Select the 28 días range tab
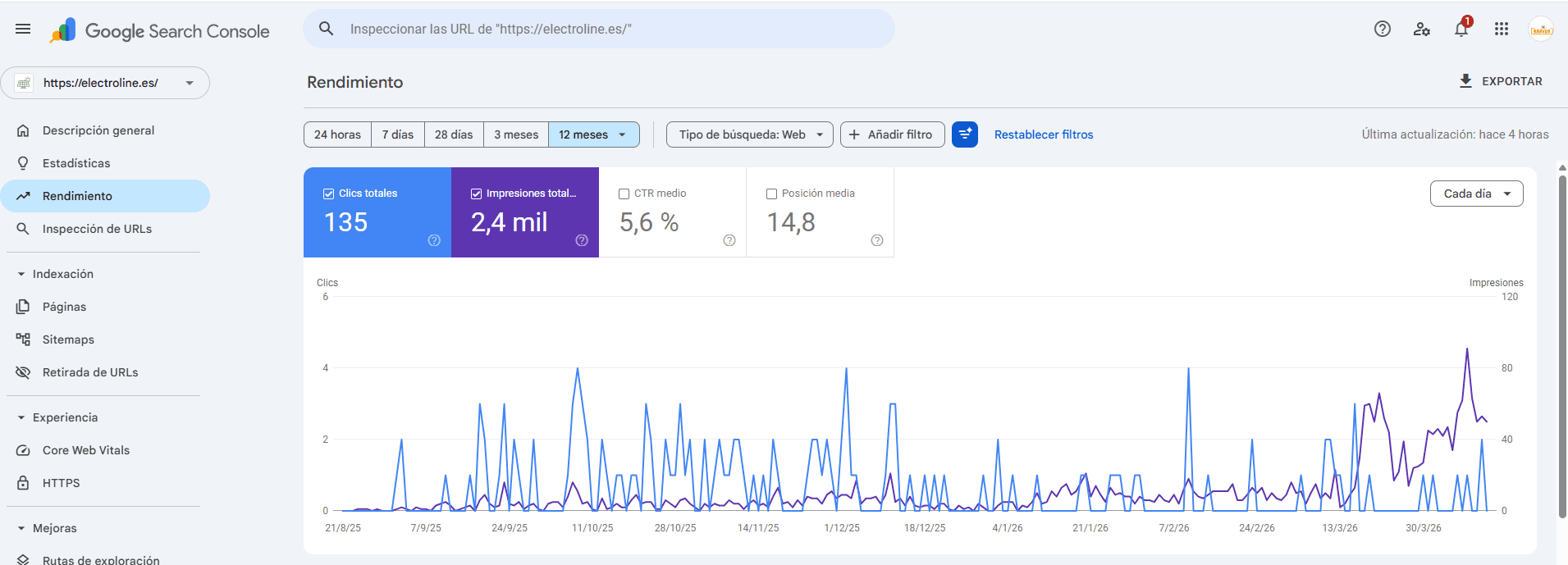 pos(454,134)
